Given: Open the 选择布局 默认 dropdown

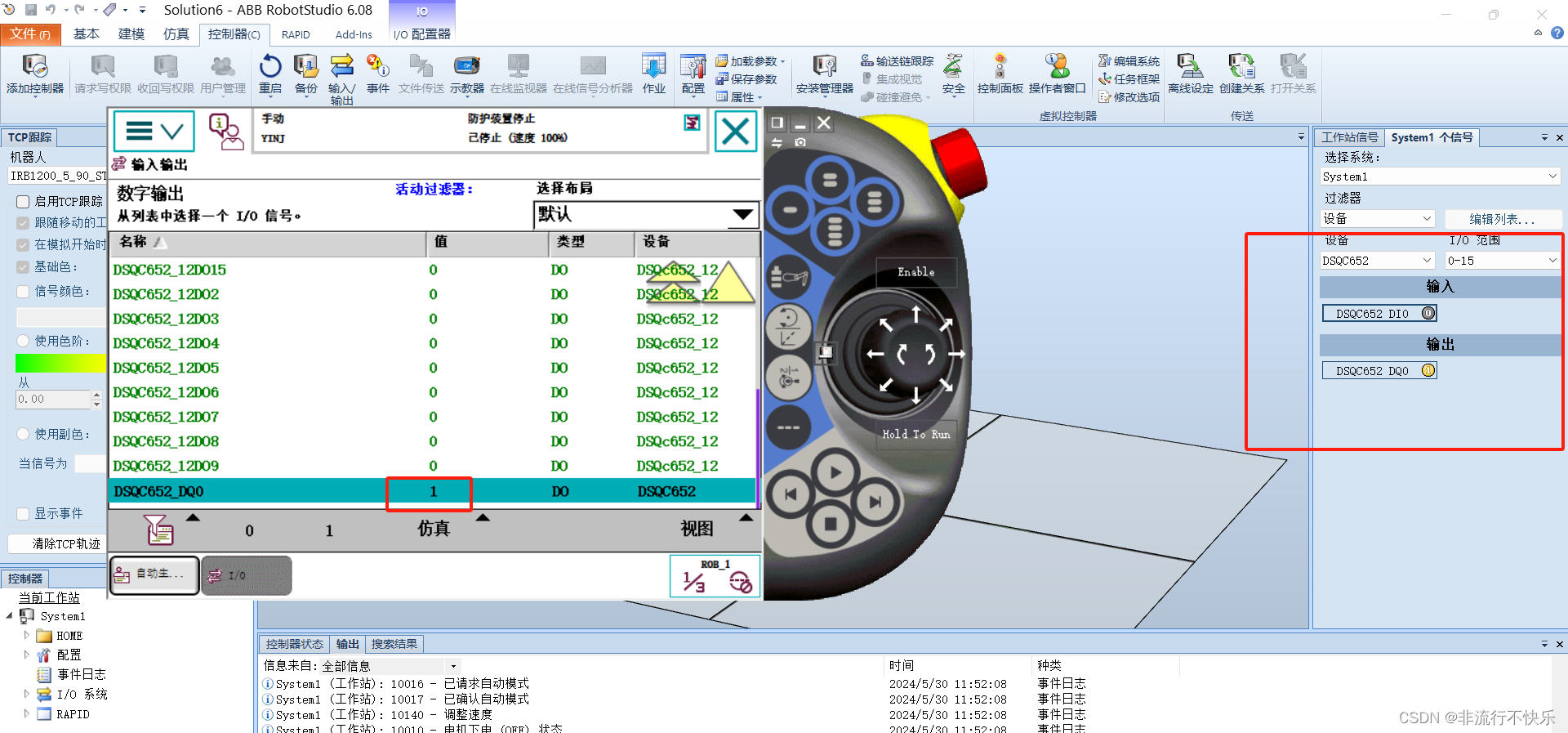Looking at the screenshot, I should [x=646, y=215].
